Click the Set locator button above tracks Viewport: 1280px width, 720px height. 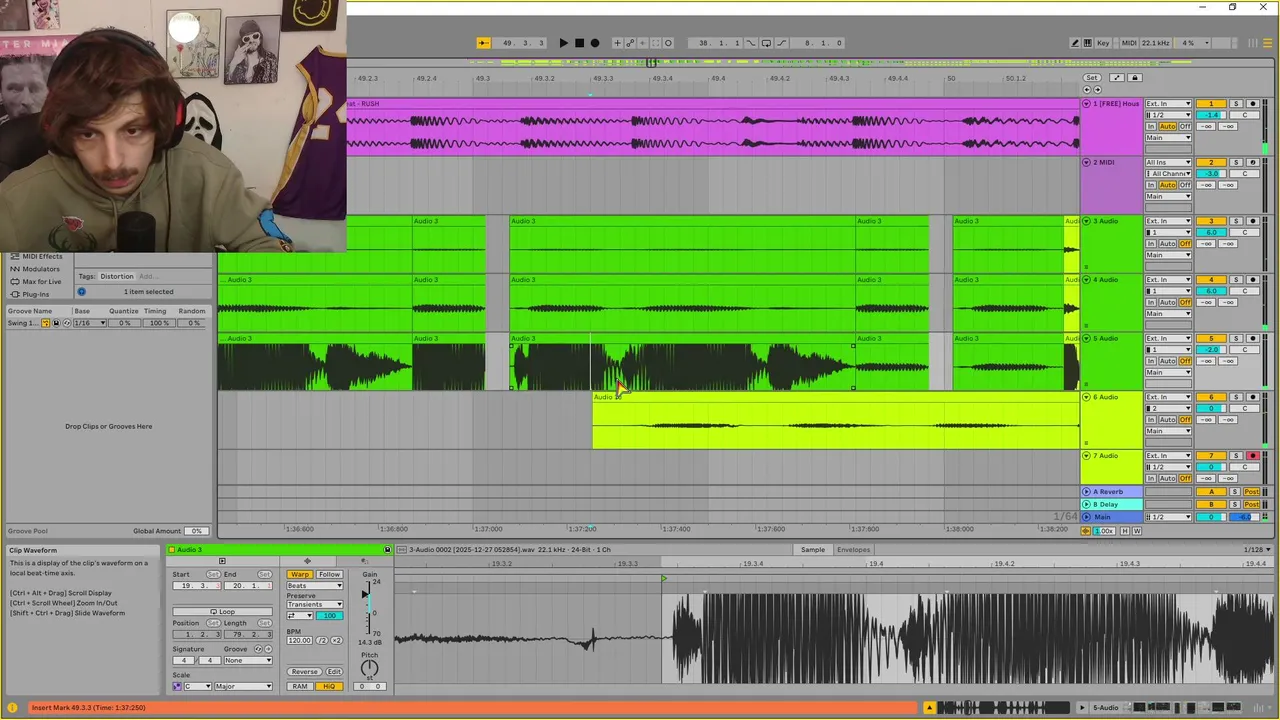(1092, 78)
